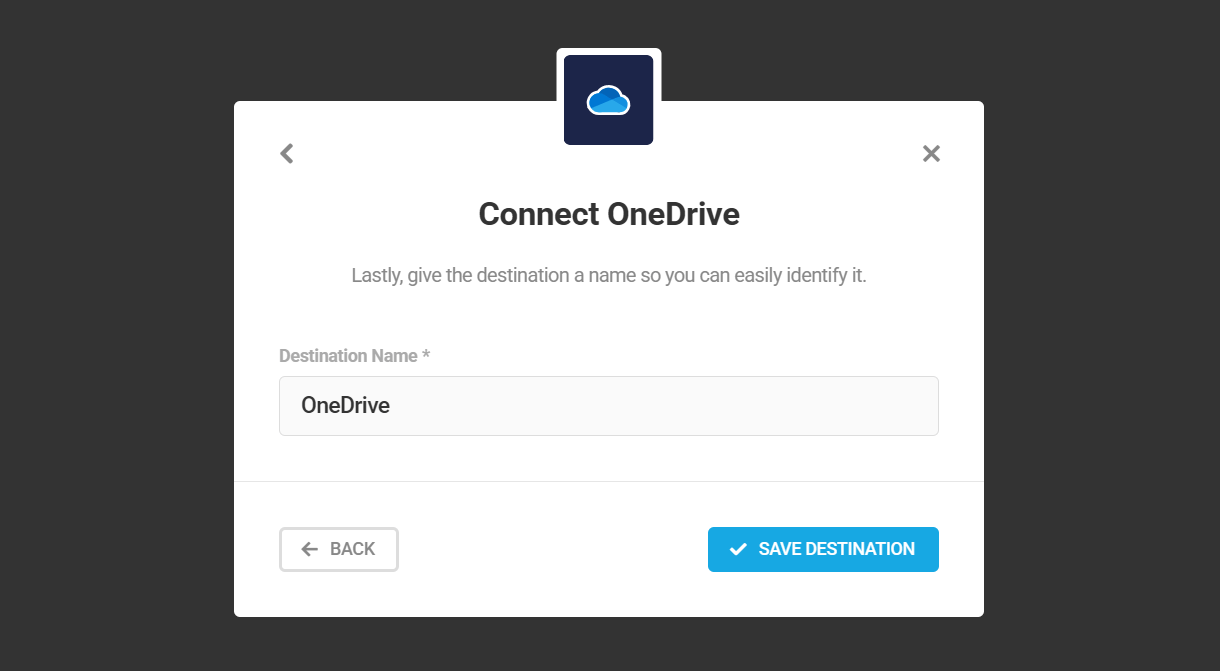Click the BACK button
The width and height of the screenshot is (1220, 671).
pos(339,549)
